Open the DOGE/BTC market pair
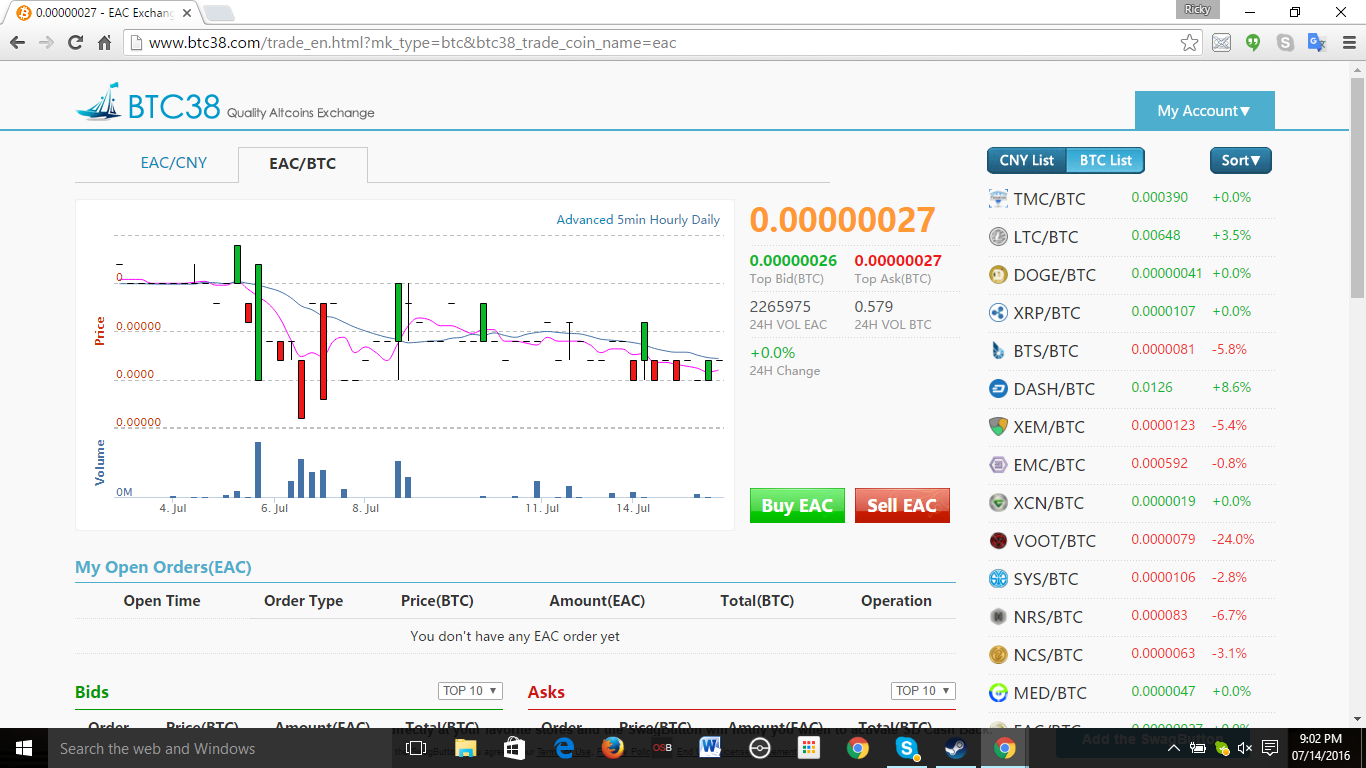 [1055, 275]
